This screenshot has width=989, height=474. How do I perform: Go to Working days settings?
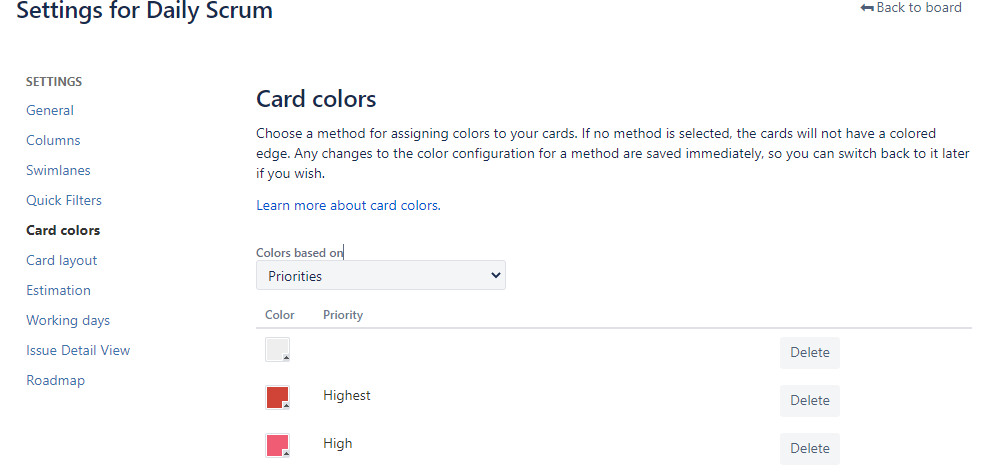click(68, 320)
